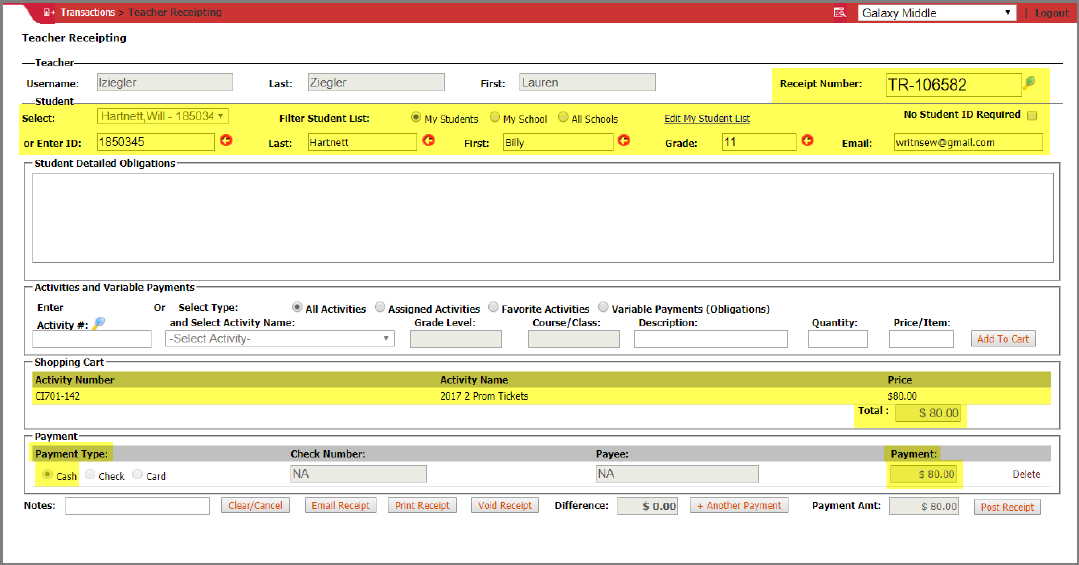Select the Card payment type
The image size is (1079, 565).
pyautogui.click(x=138, y=474)
